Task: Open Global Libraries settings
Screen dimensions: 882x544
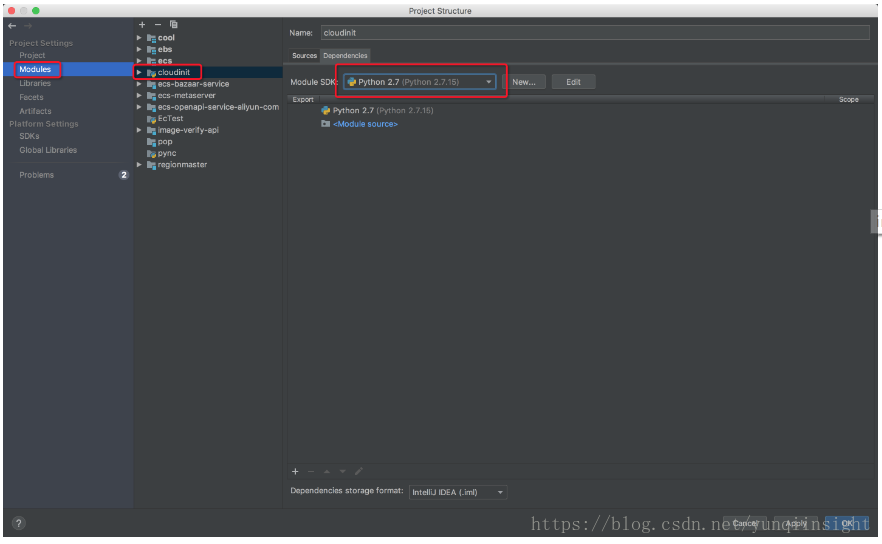Action: 48,150
